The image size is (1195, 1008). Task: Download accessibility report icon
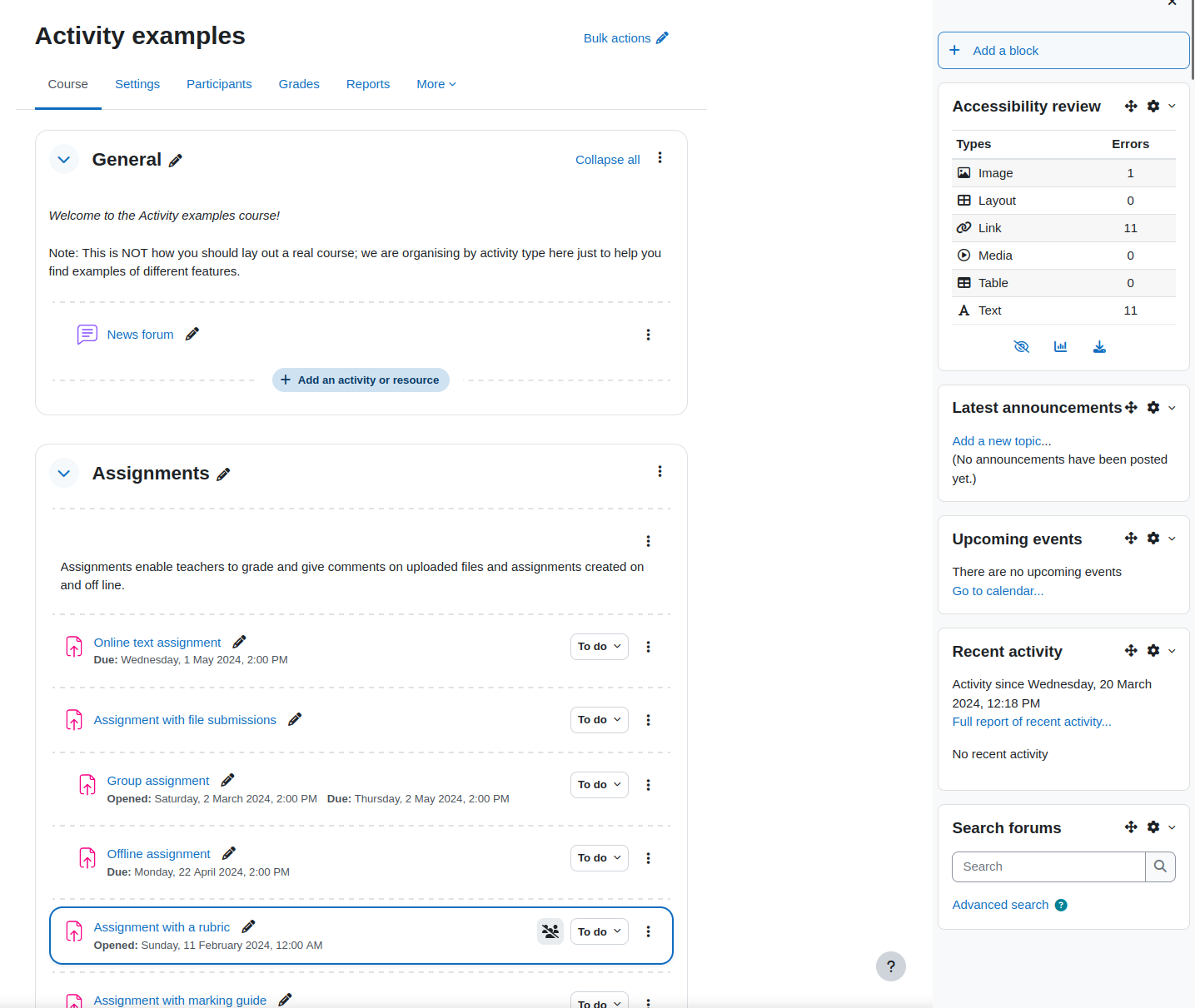click(x=1099, y=346)
